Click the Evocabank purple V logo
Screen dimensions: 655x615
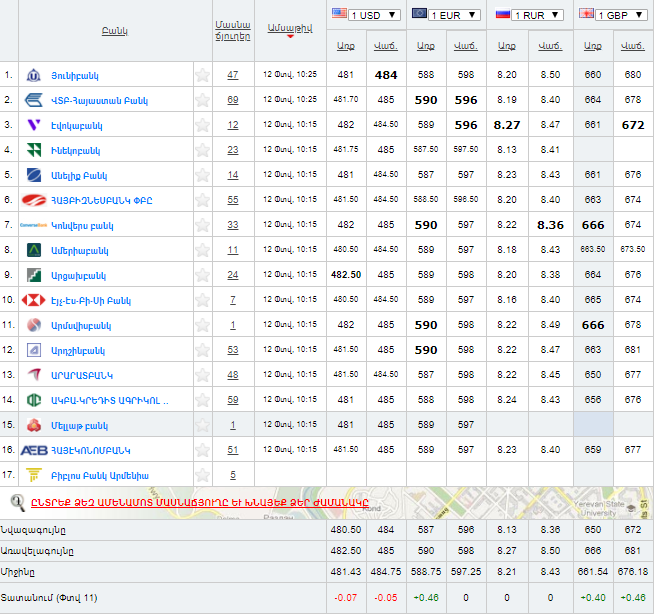pos(34,125)
